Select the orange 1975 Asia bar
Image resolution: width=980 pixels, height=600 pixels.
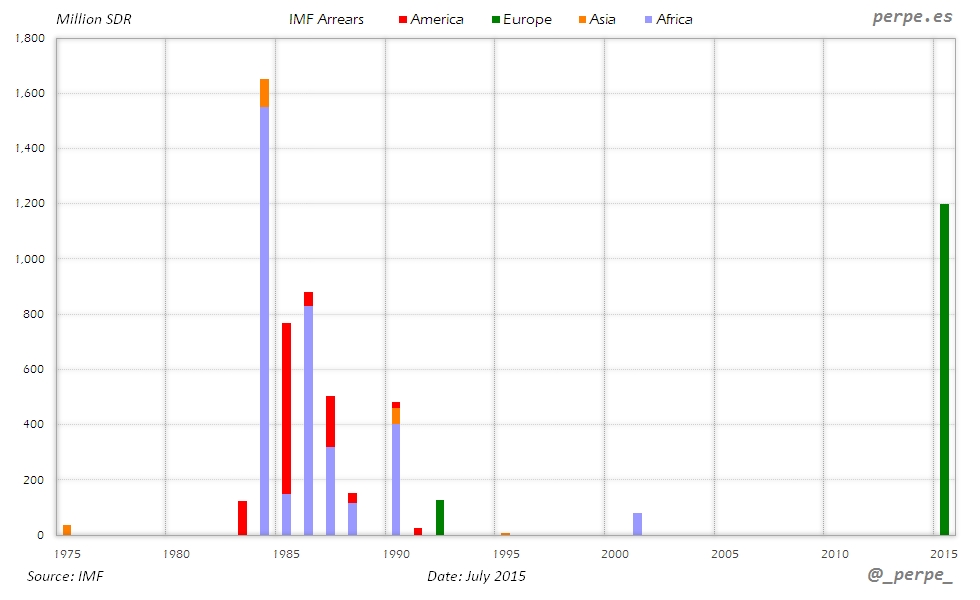[67, 529]
